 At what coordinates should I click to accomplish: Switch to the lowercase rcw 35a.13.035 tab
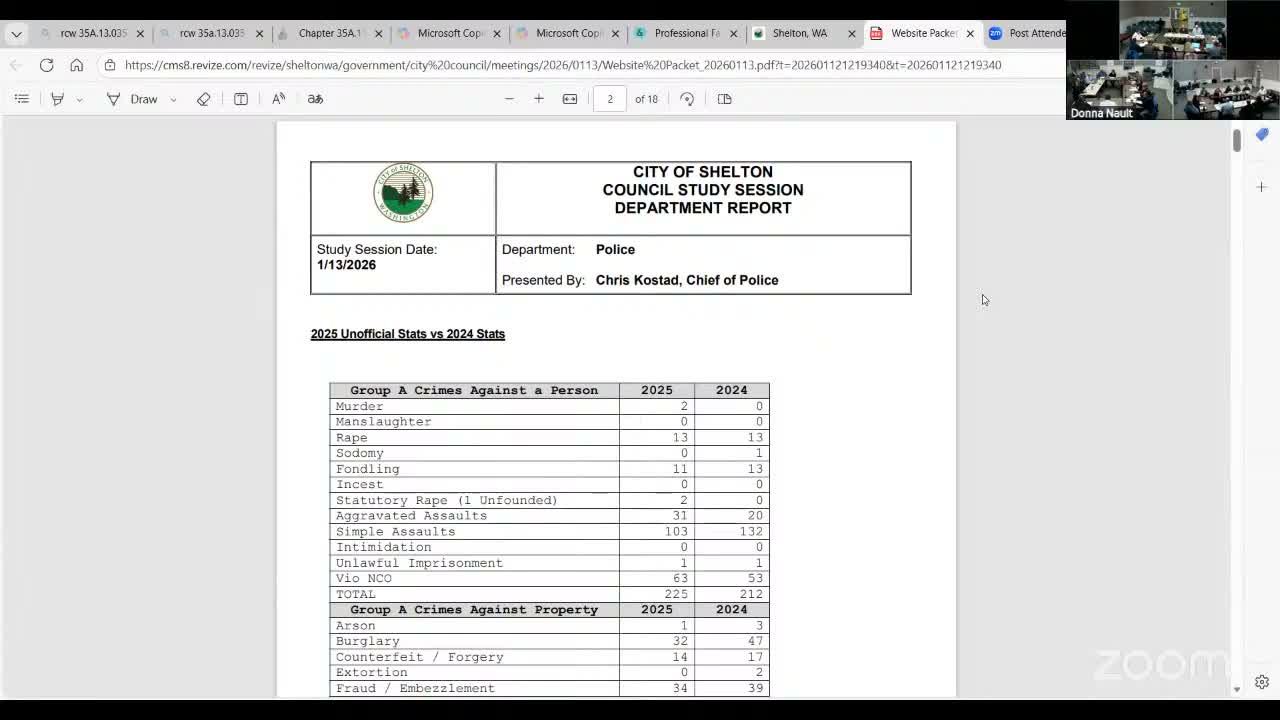pyautogui.click(x=212, y=33)
